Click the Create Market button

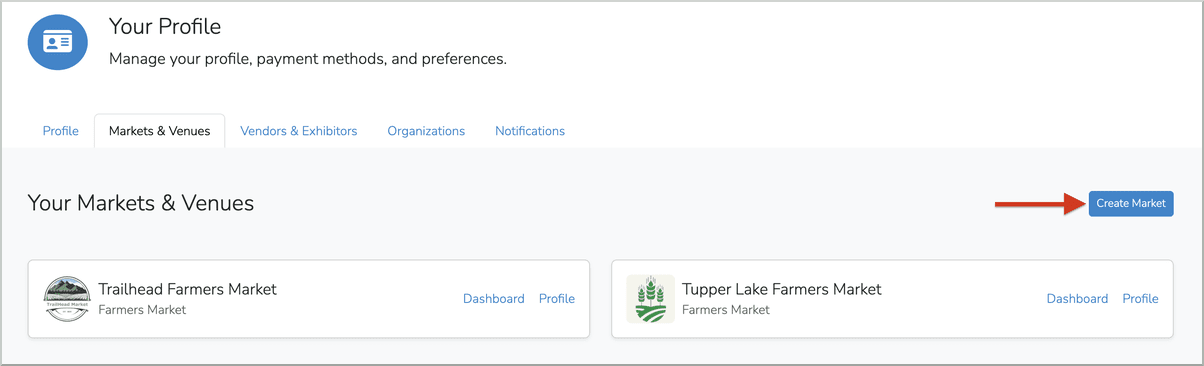pos(1131,203)
